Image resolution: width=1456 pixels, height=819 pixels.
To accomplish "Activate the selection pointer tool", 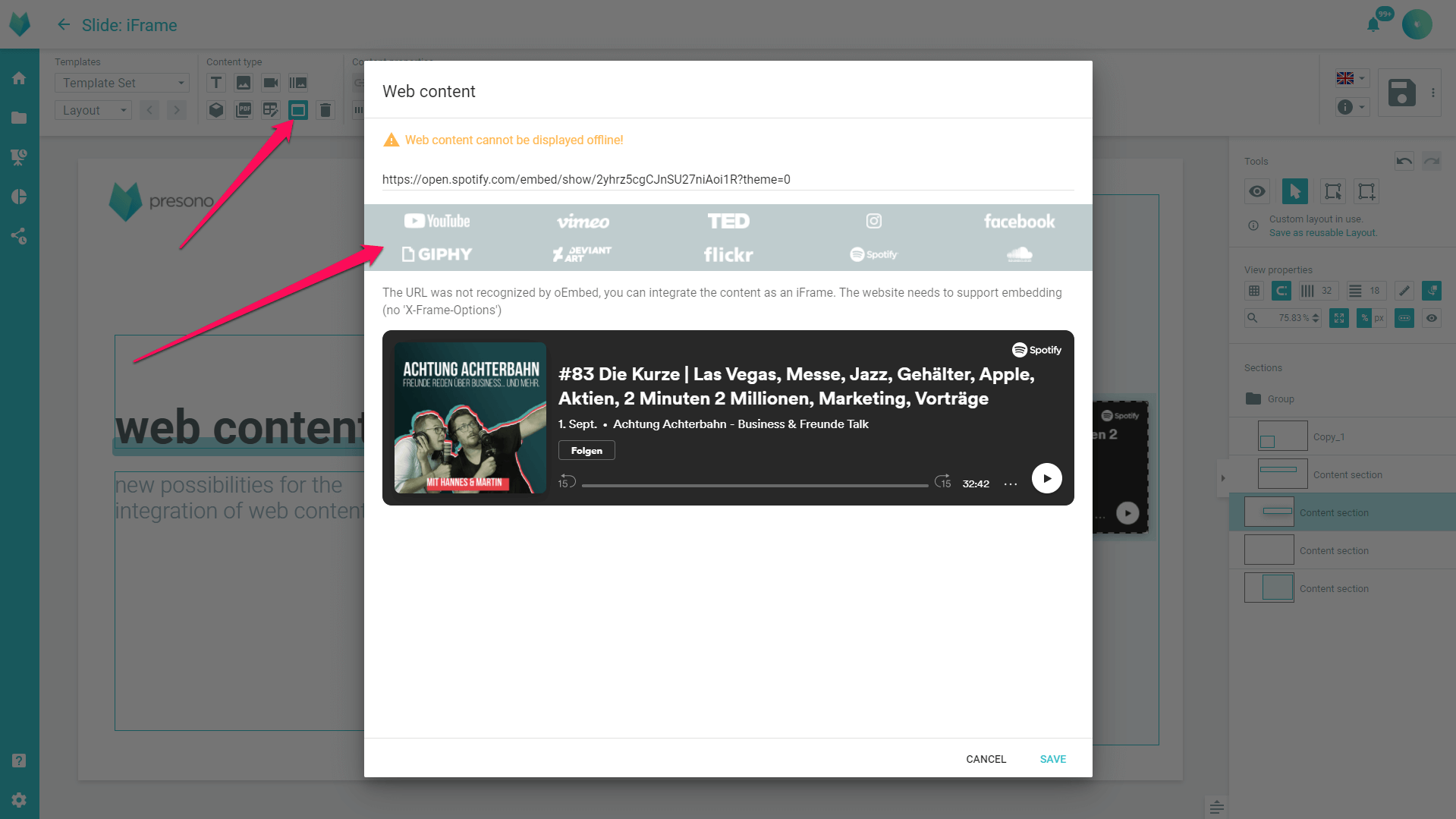I will pos(1295,191).
